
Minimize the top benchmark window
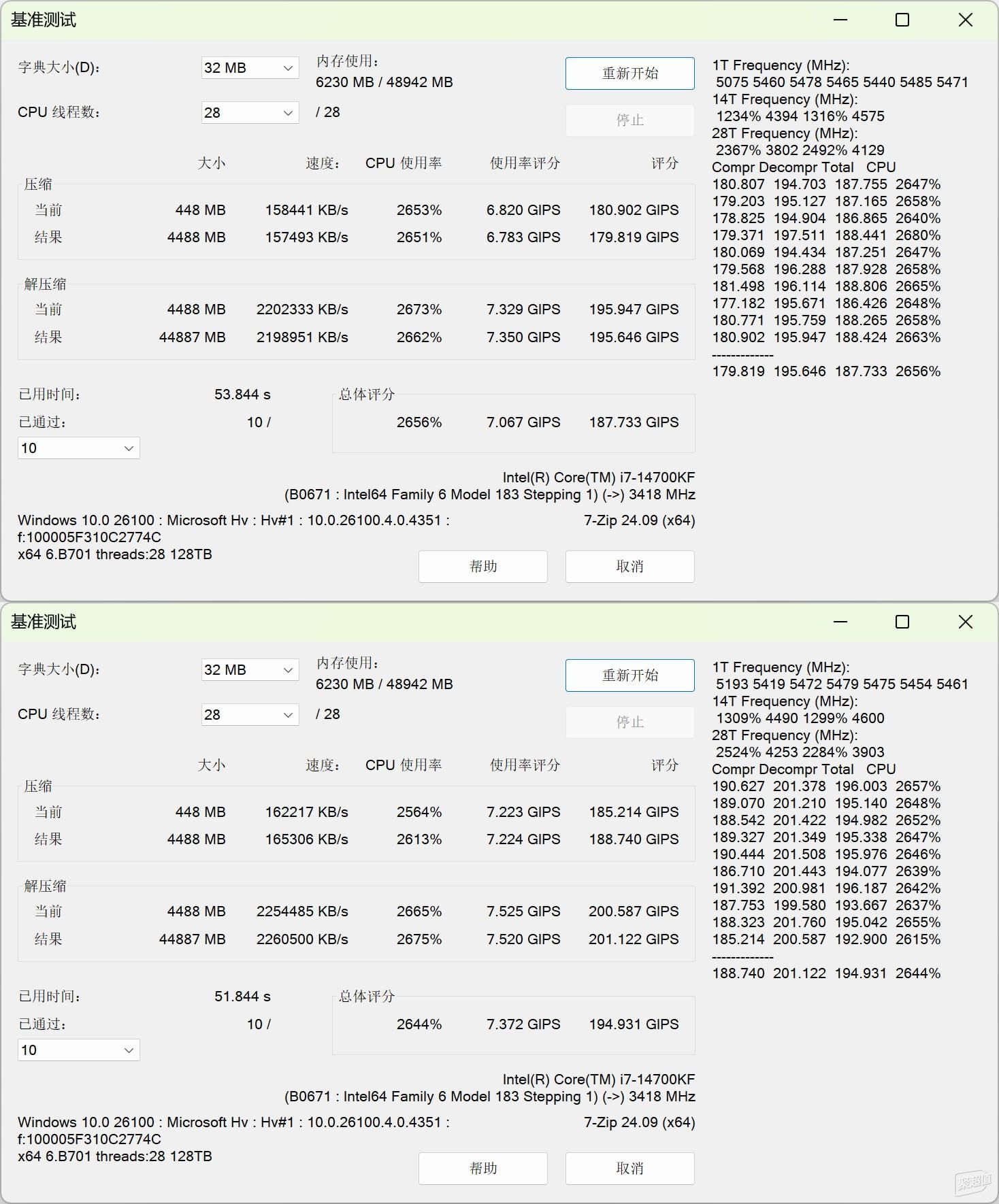(x=840, y=20)
